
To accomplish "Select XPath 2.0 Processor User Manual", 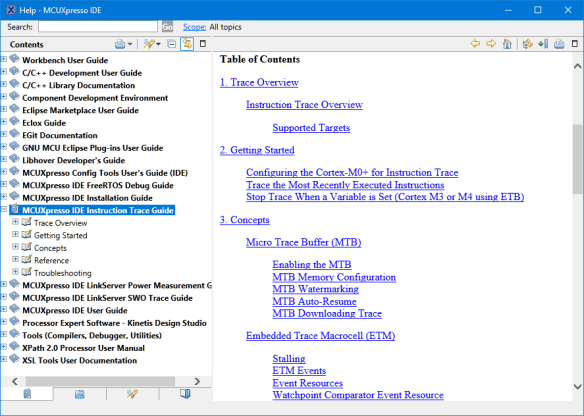I will point(83,348).
